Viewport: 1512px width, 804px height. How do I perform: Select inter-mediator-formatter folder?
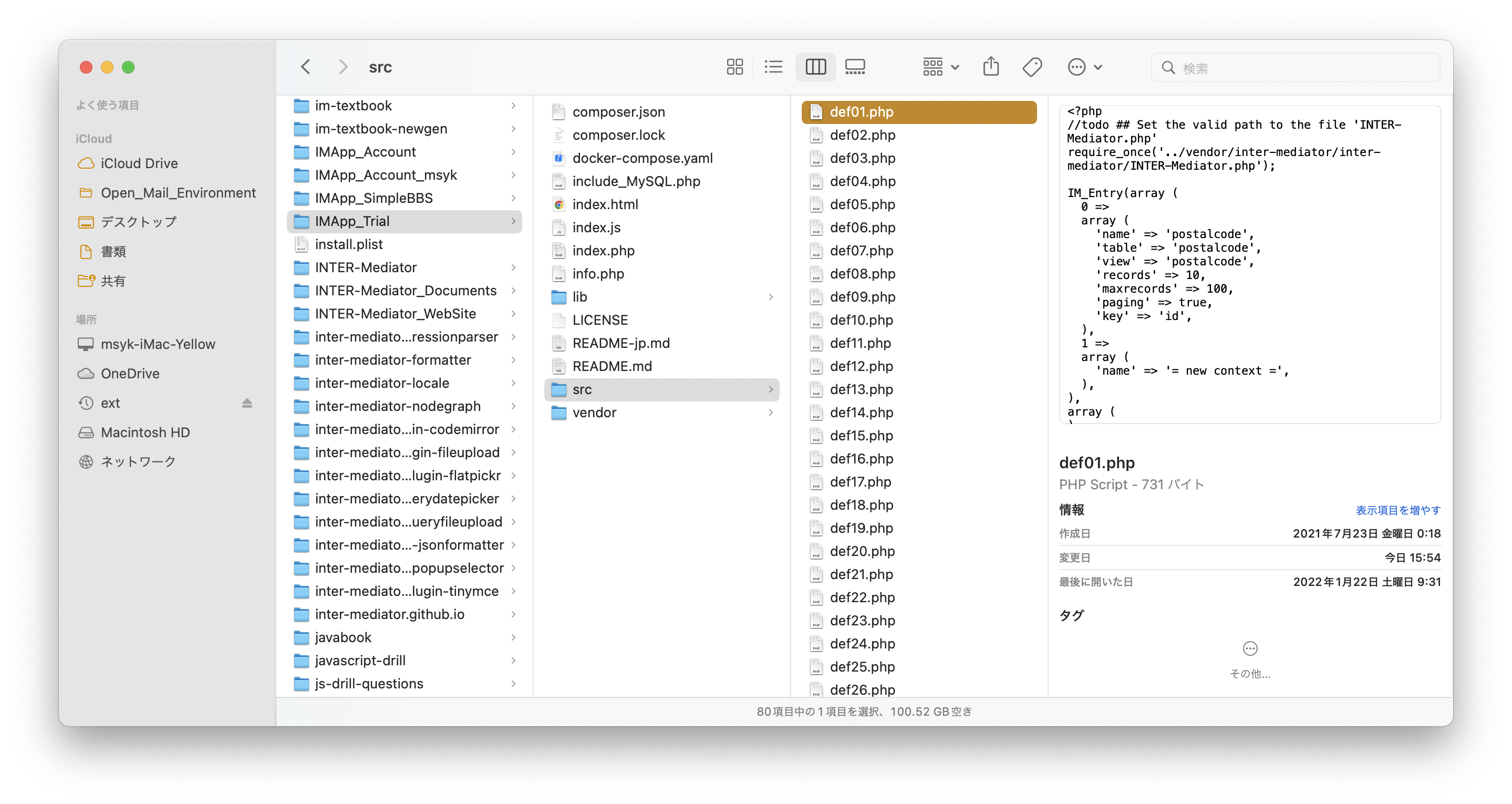[405, 359]
